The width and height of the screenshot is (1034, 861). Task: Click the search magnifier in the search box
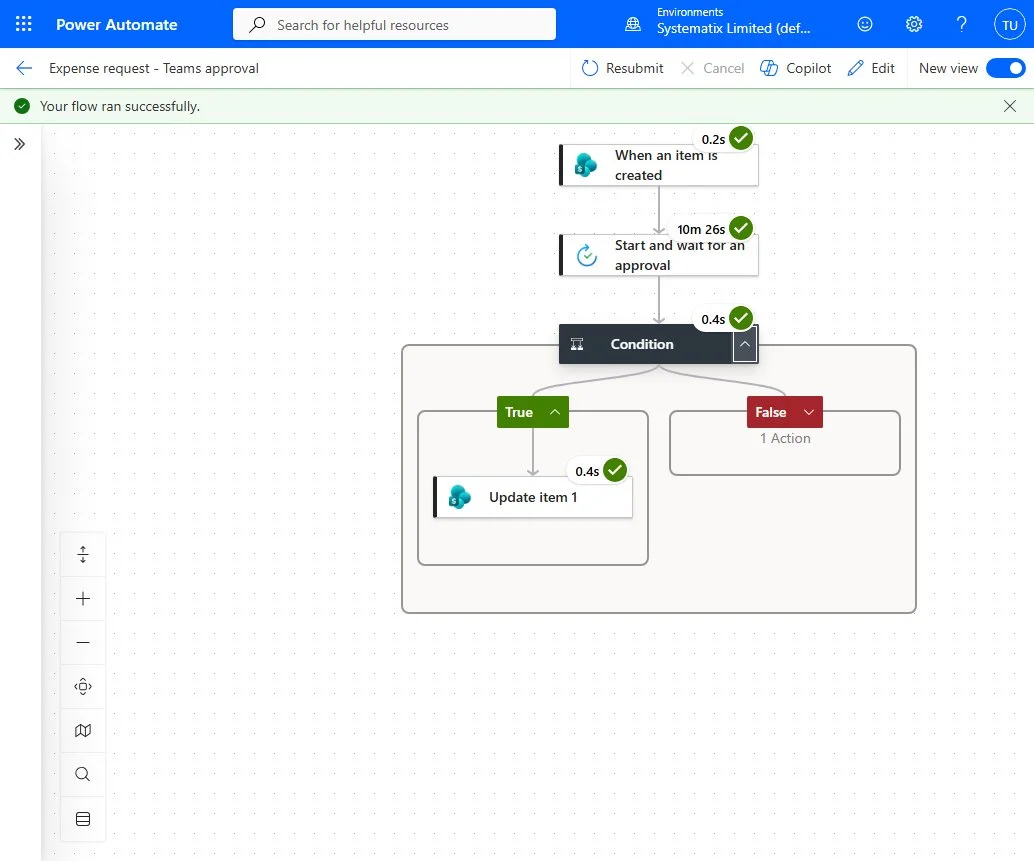click(x=257, y=24)
